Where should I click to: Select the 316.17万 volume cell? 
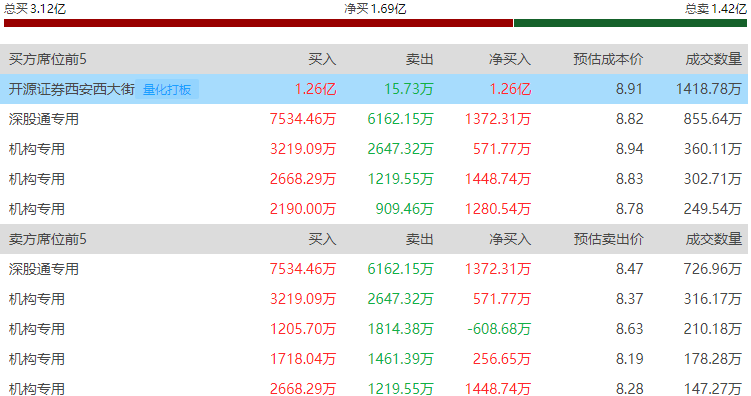pos(713,299)
